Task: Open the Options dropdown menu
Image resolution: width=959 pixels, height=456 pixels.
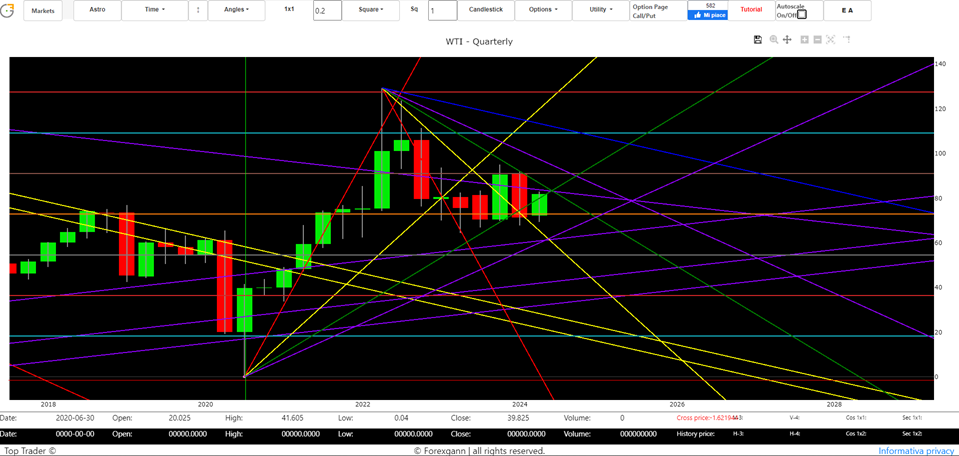Action: [x=543, y=10]
